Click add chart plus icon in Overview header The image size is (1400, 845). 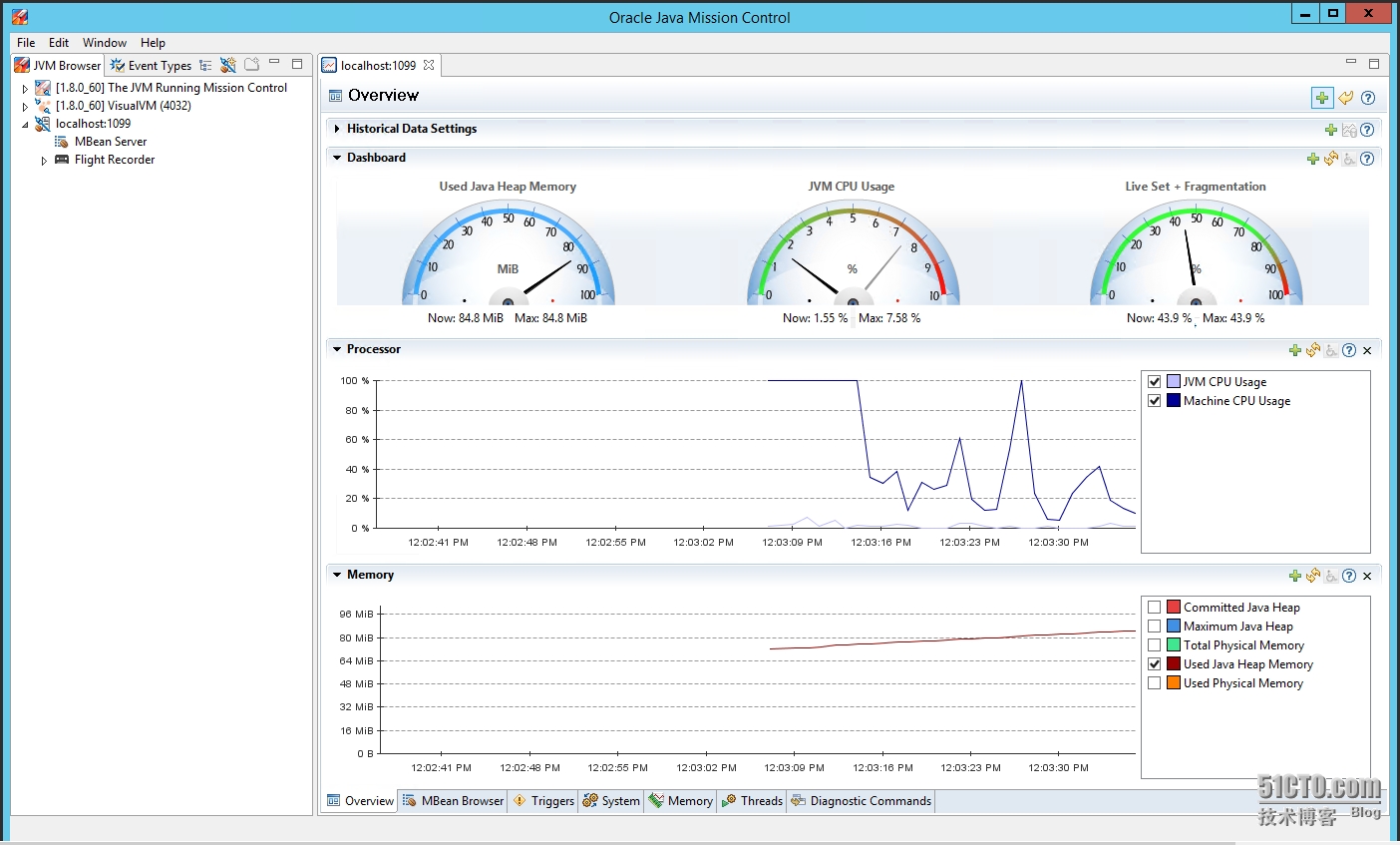(x=1322, y=98)
